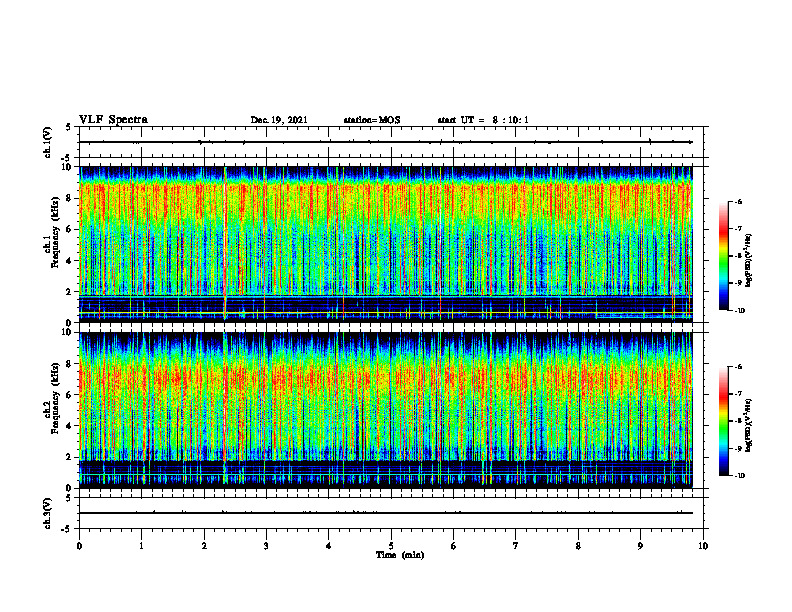Viewport: 792px width, 612px height.
Task: Select the date text "Dec. 19, 2021"
Action: click(x=279, y=120)
